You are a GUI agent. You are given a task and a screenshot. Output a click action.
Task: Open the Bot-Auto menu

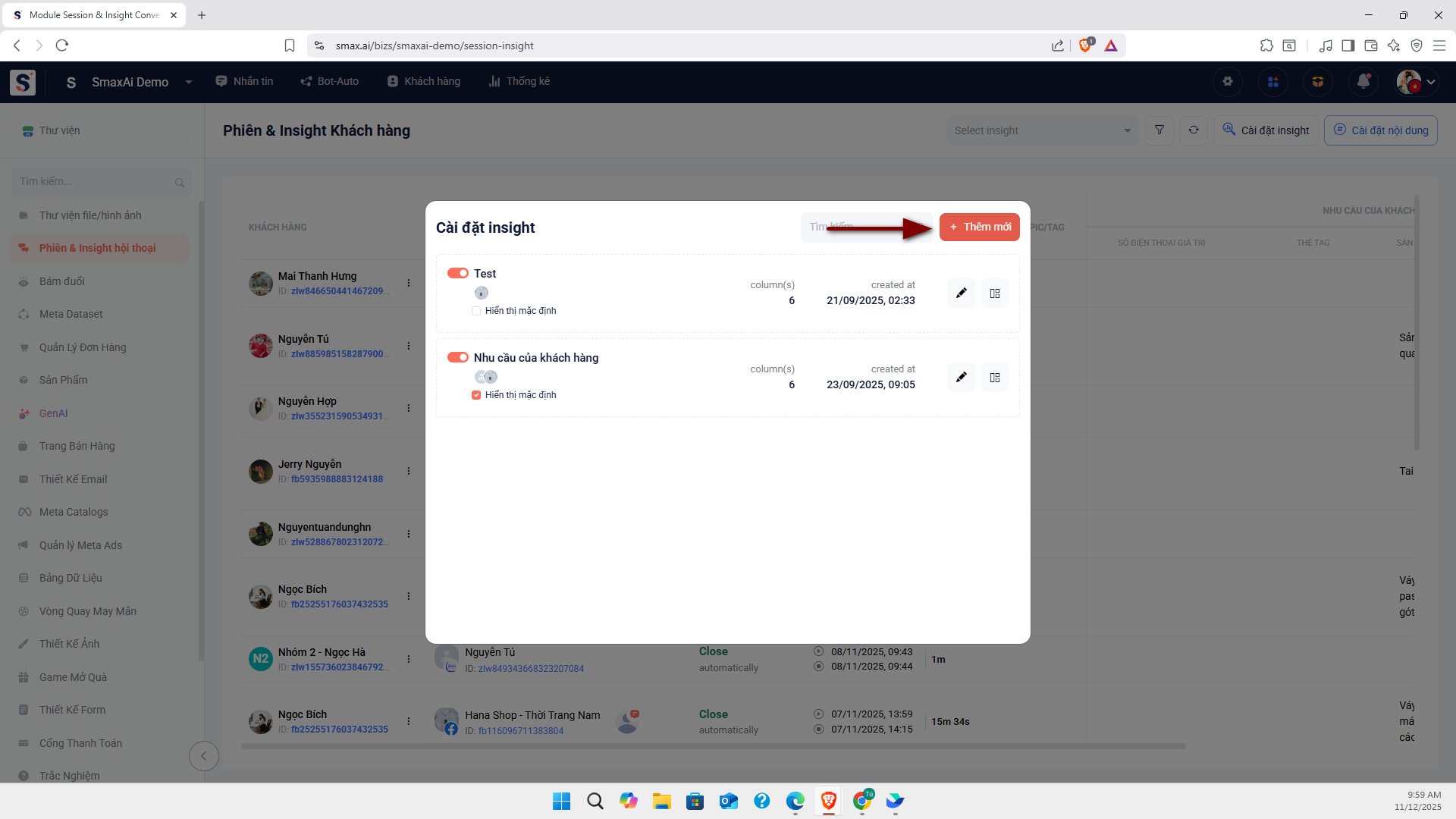click(329, 81)
